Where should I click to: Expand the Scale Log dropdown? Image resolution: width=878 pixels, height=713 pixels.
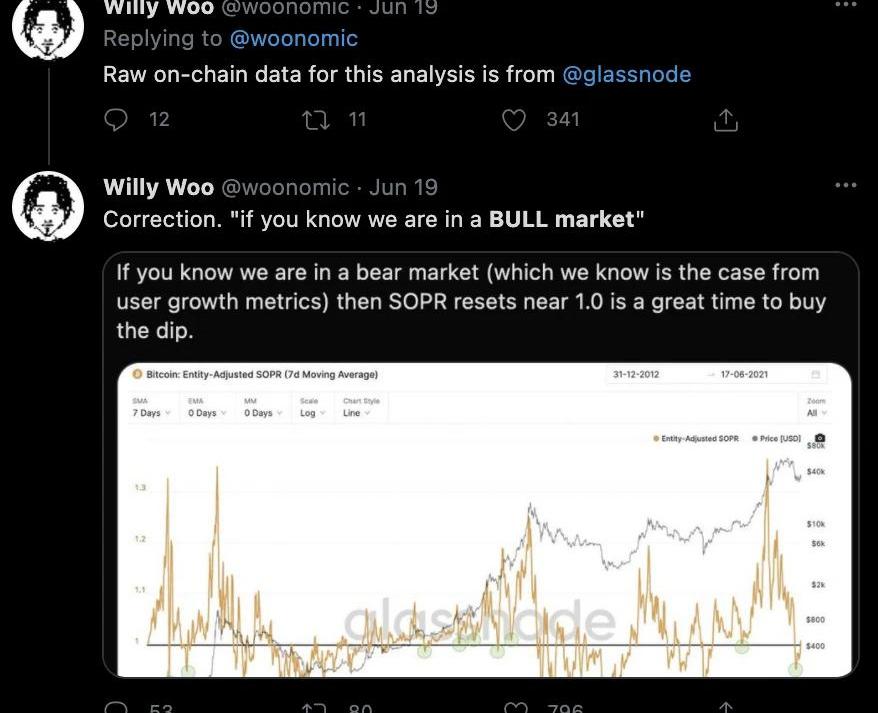(313, 413)
